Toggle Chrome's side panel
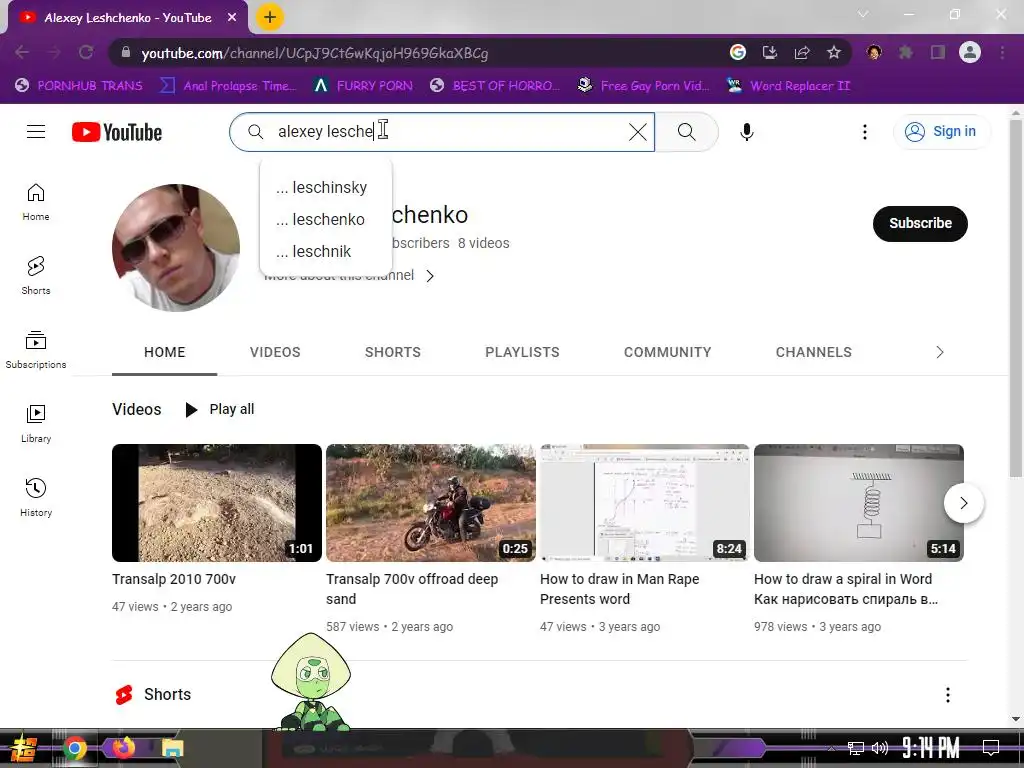The image size is (1024, 768). click(x=938, y=52)
